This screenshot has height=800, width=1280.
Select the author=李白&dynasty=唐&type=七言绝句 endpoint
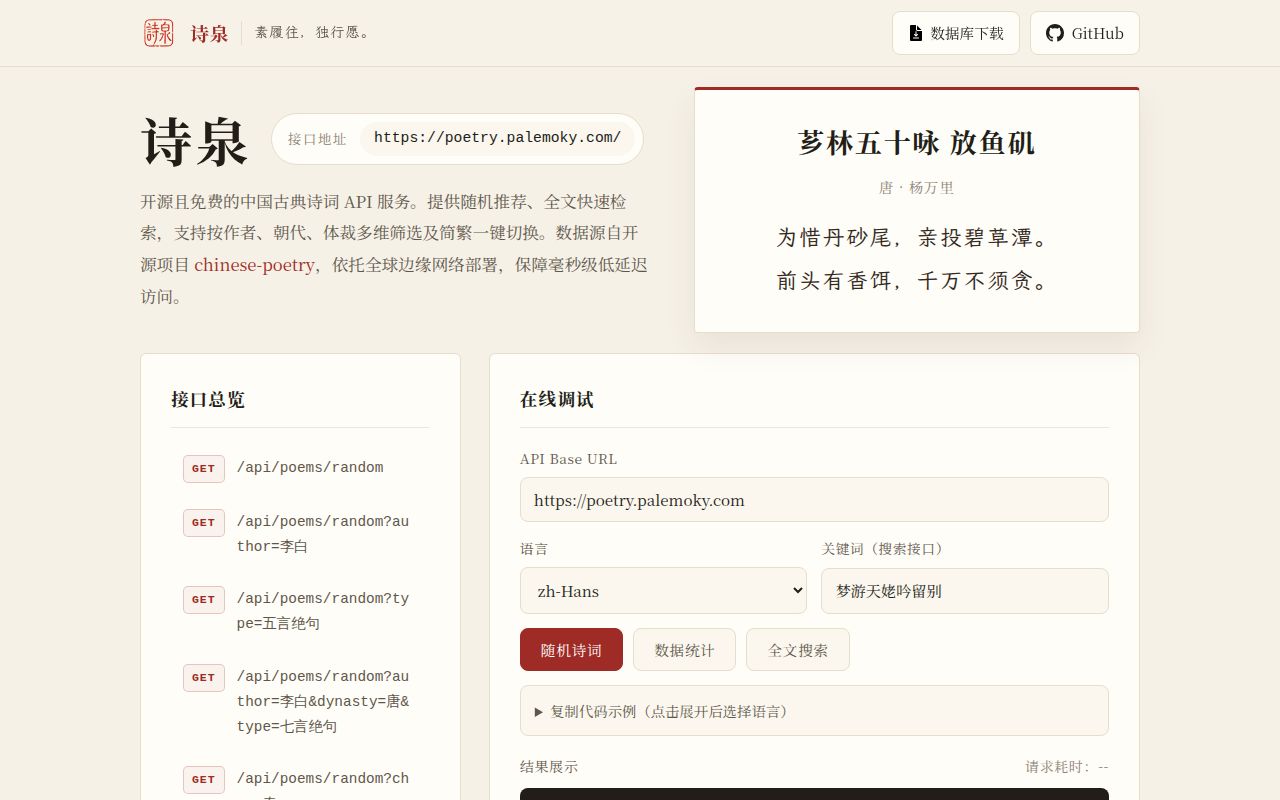point(300,701)
